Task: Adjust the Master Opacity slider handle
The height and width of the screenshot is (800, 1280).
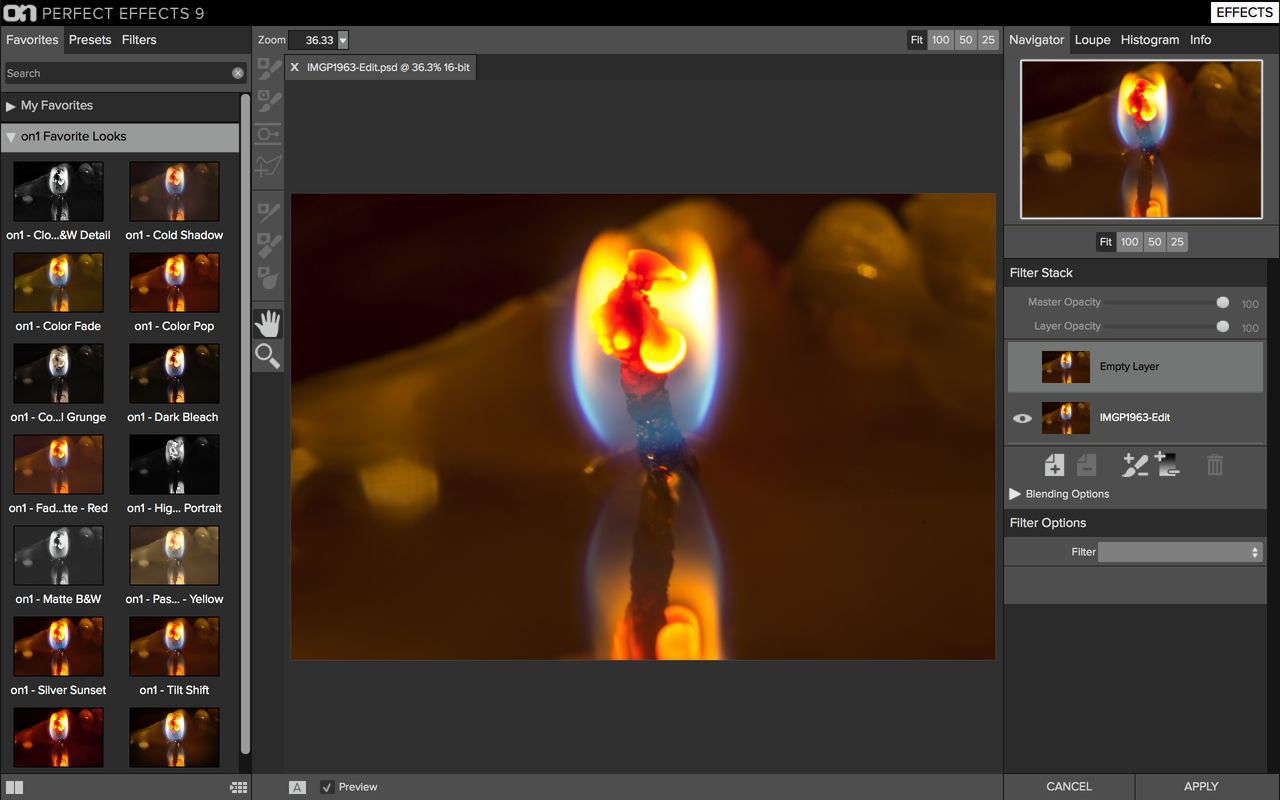Action: pos(1222,302)
